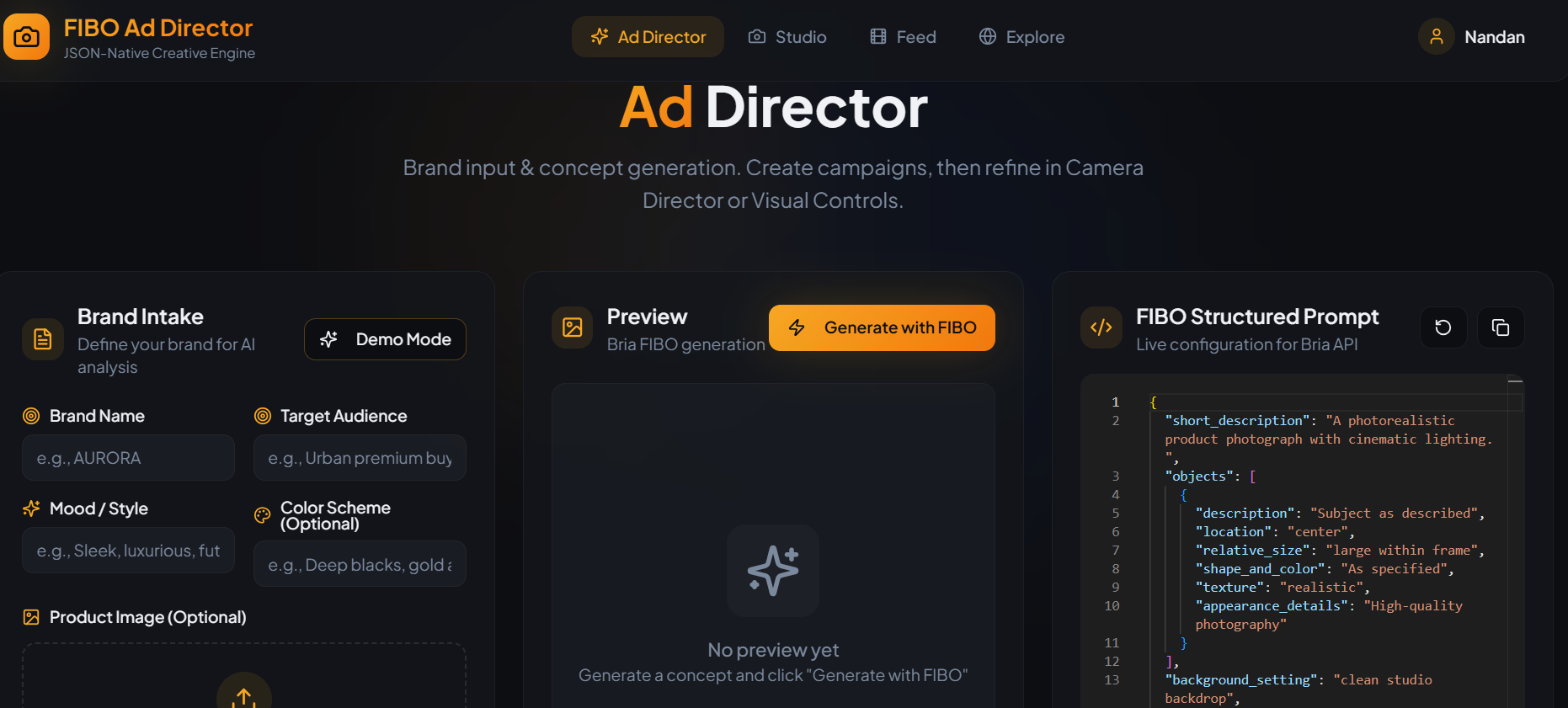
Task: Click the "appearance_details" line in editor
Action: tap(1329, 615)
